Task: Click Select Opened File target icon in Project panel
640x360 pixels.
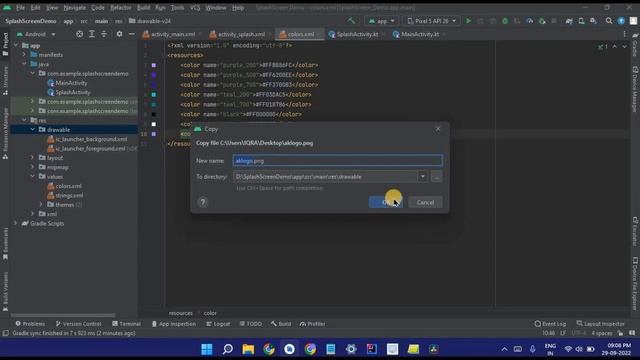Action: point(80,34)
